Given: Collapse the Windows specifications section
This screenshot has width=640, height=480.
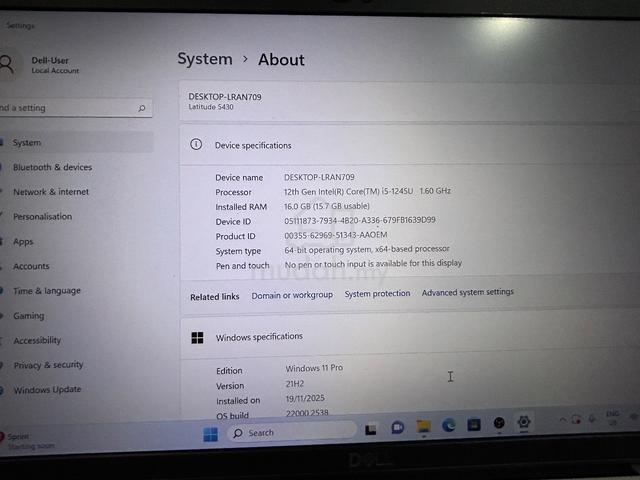Looking at the screenshot, I should pos(409,336).
